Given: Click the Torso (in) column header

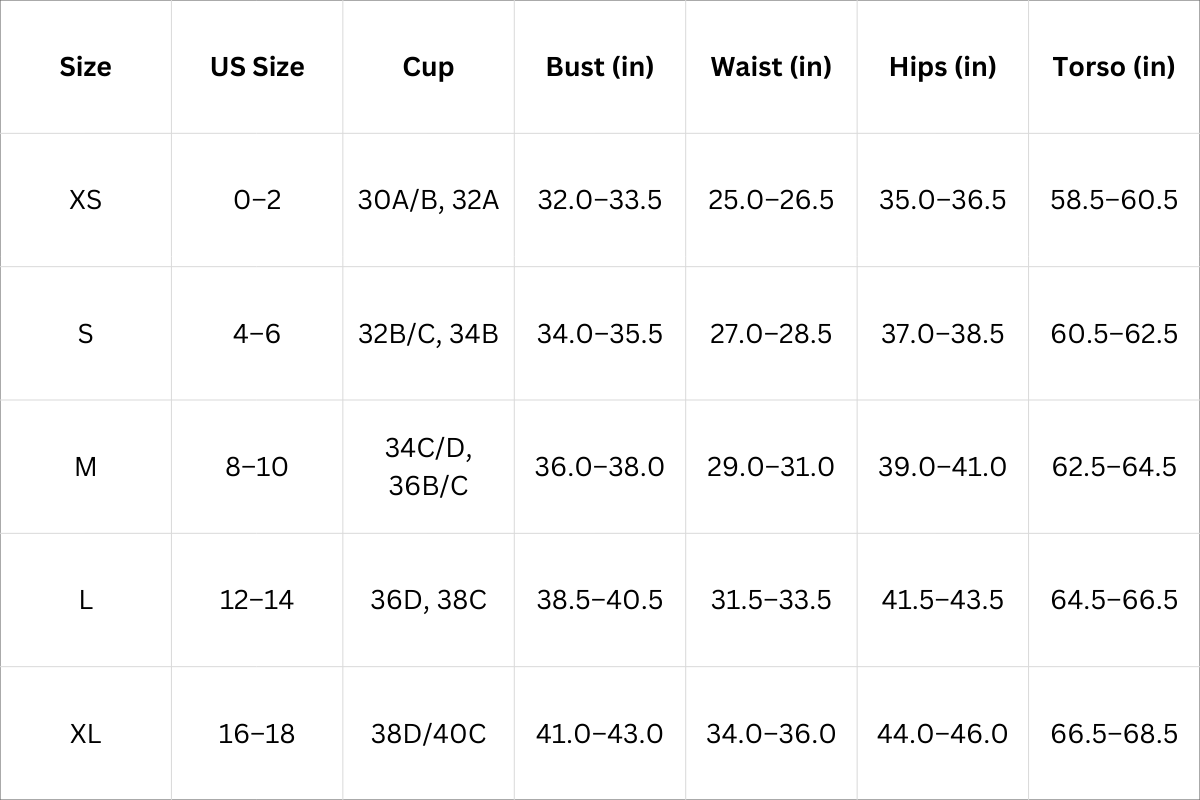Looking at the screenshot, I should [x=1114, y=67].
